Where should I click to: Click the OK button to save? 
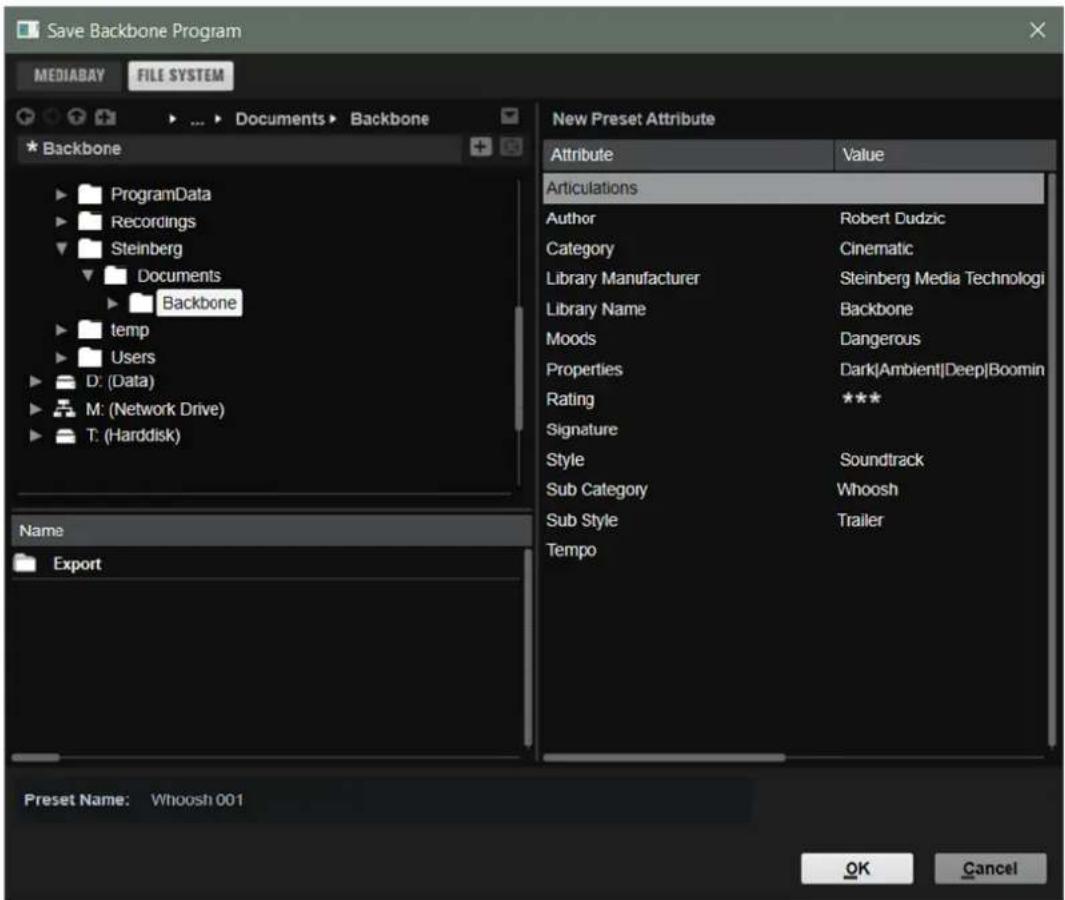pos(856,868)
